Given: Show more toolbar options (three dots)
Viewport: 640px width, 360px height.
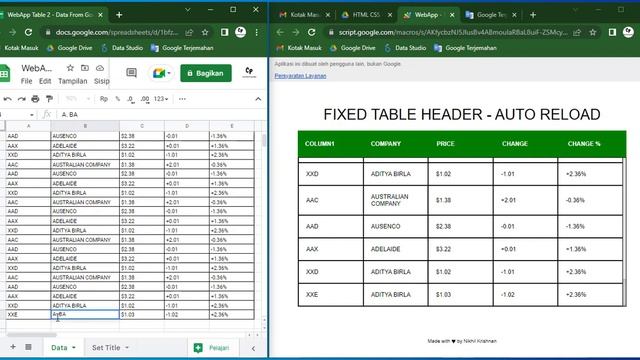Looking at the screenshot, I should [182, 99].
